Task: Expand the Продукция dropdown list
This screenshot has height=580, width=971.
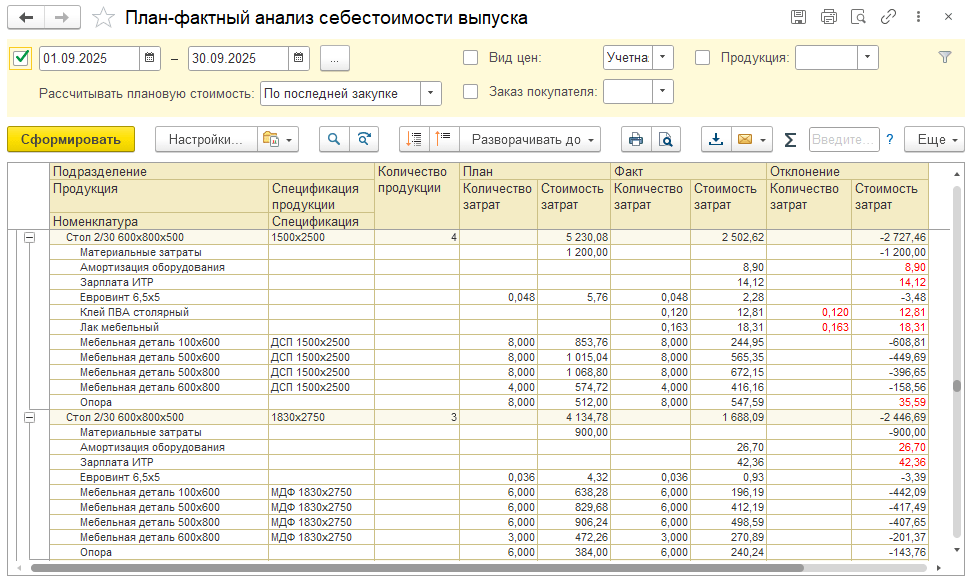Action: (x=867, y=58)
